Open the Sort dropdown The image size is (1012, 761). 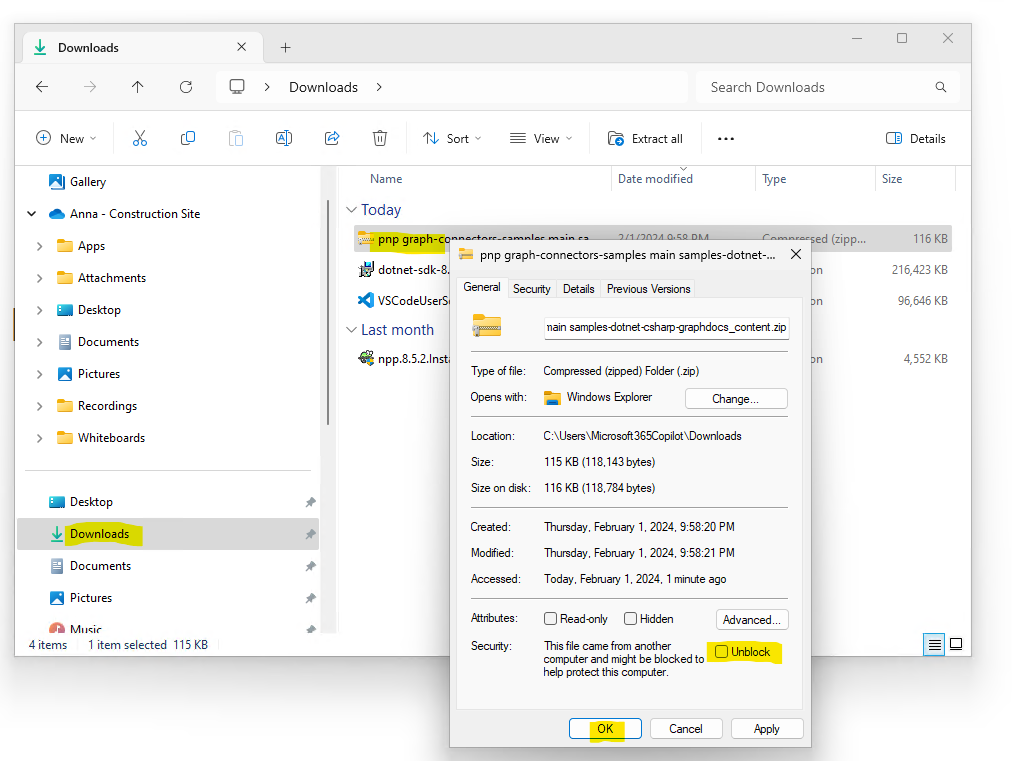click(452, 138)
